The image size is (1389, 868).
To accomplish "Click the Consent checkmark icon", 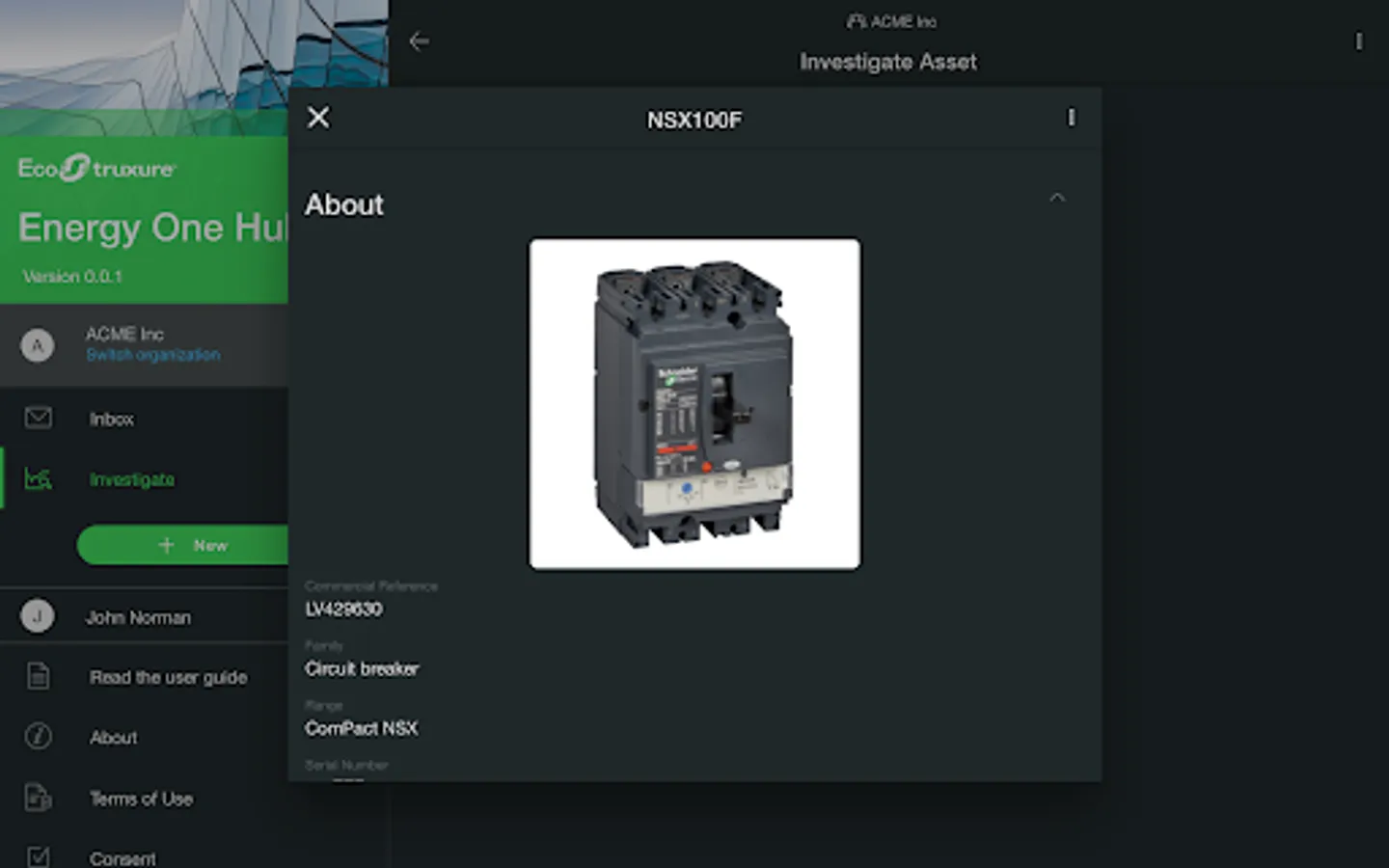I will 38,856.
